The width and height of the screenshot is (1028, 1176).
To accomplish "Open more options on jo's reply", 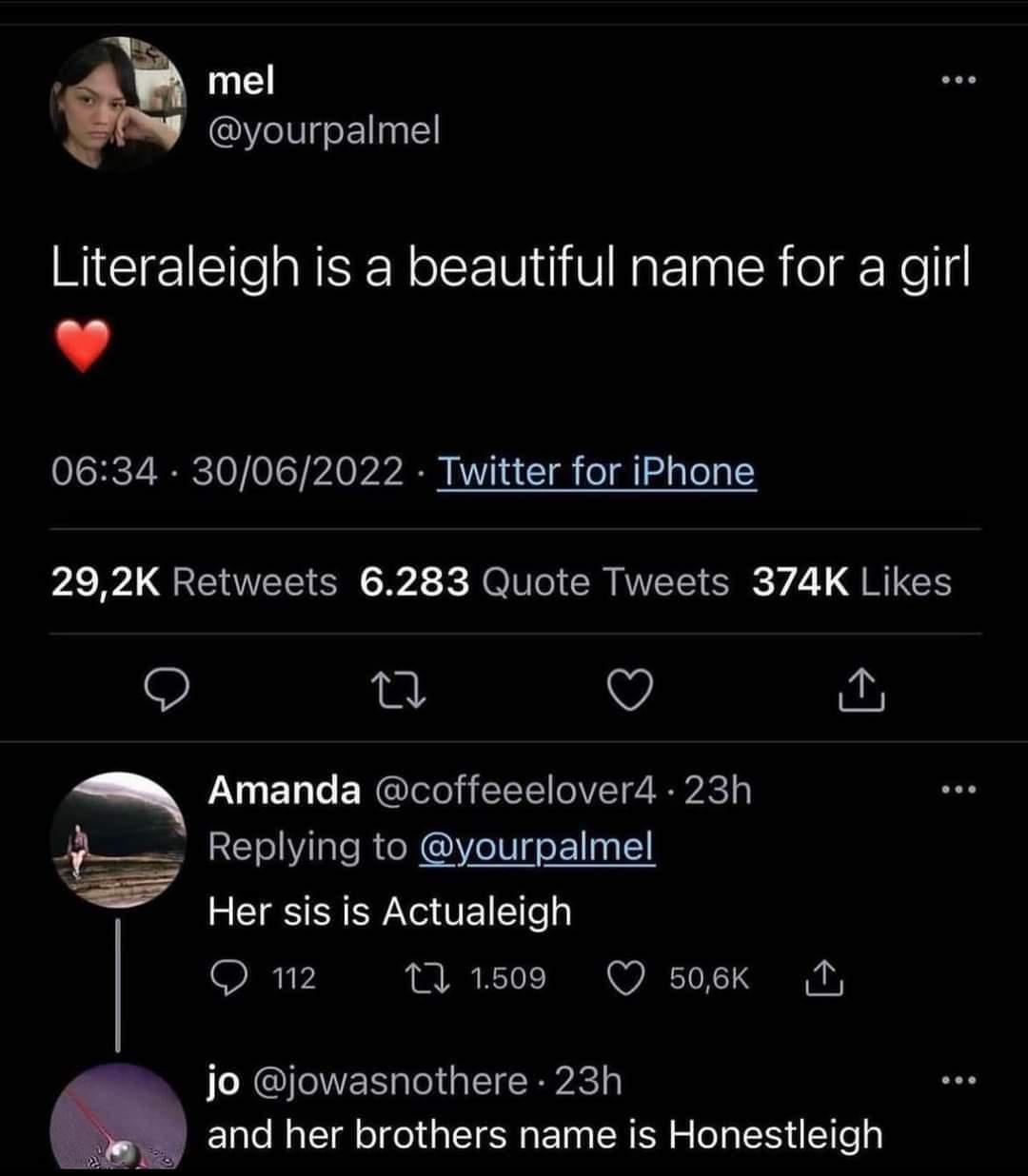I will pyautogui.click(x=957, y=1081).
